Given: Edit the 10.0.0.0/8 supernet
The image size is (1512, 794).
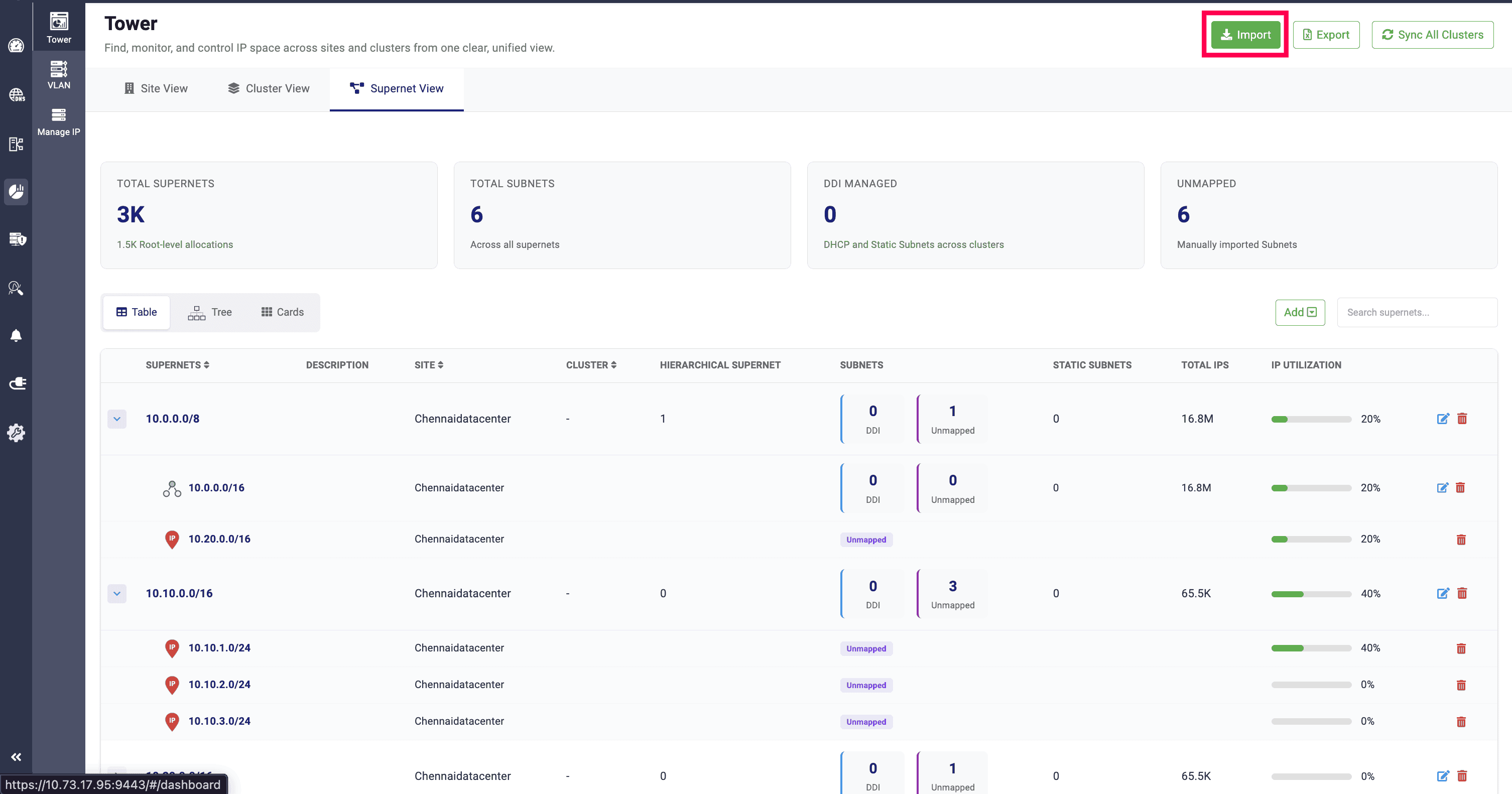Looking at the screenshot, I should (1442, 419).
